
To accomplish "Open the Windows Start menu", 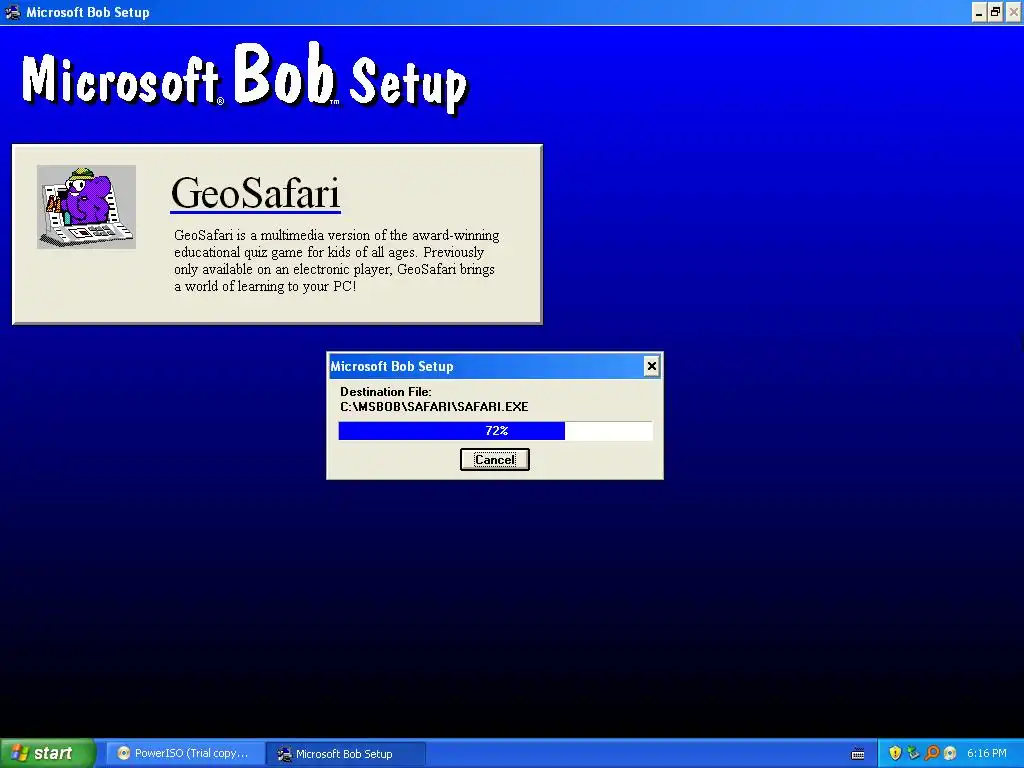I will point(47,753).
